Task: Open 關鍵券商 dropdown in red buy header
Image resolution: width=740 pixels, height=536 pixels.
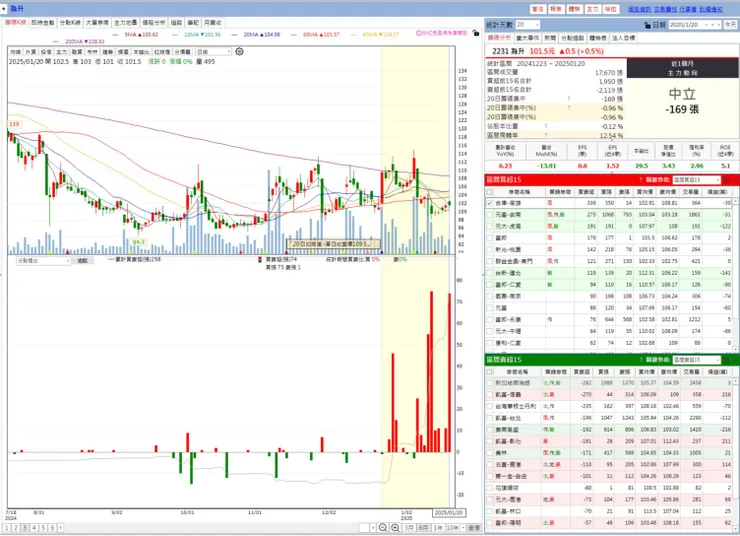Action: click(697, 180)
